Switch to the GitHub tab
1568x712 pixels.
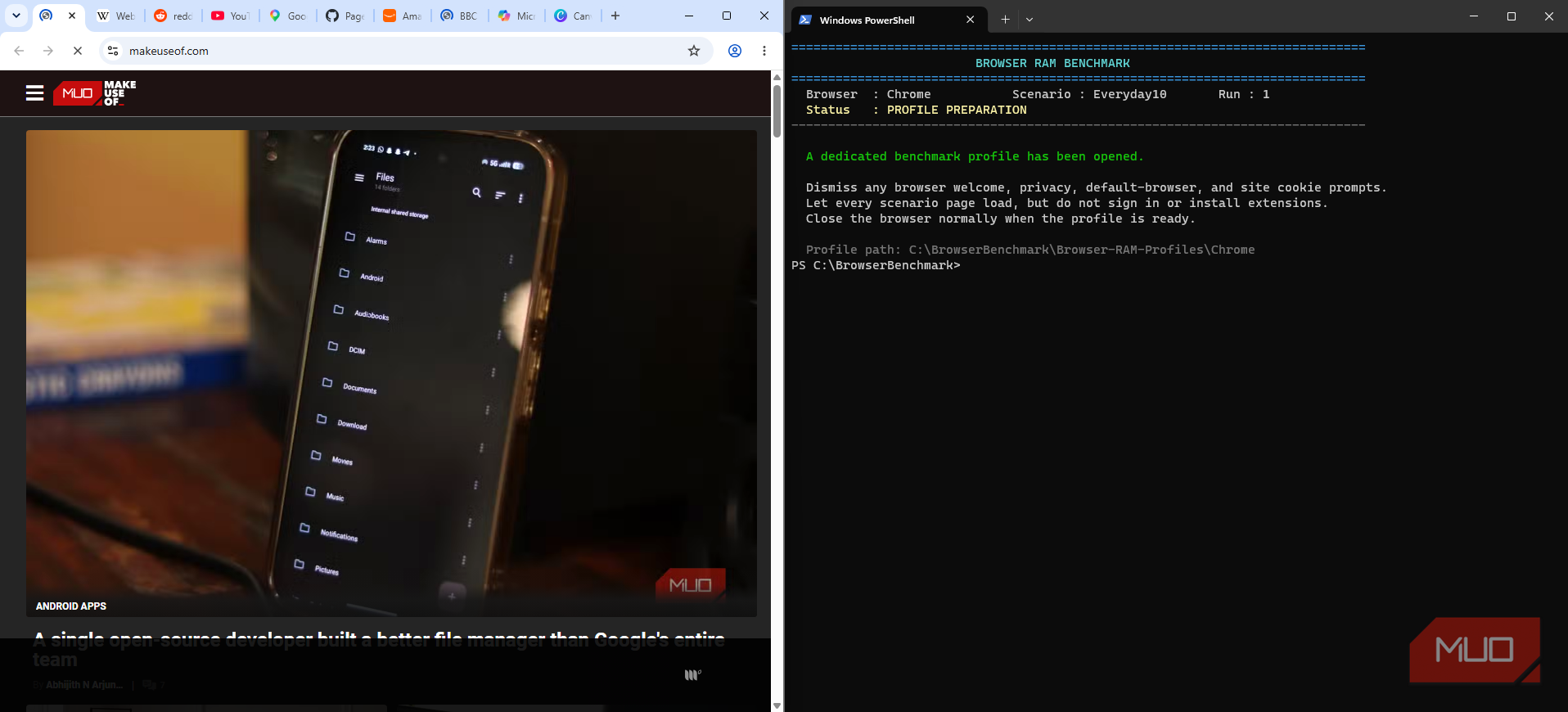pos(345,16)
